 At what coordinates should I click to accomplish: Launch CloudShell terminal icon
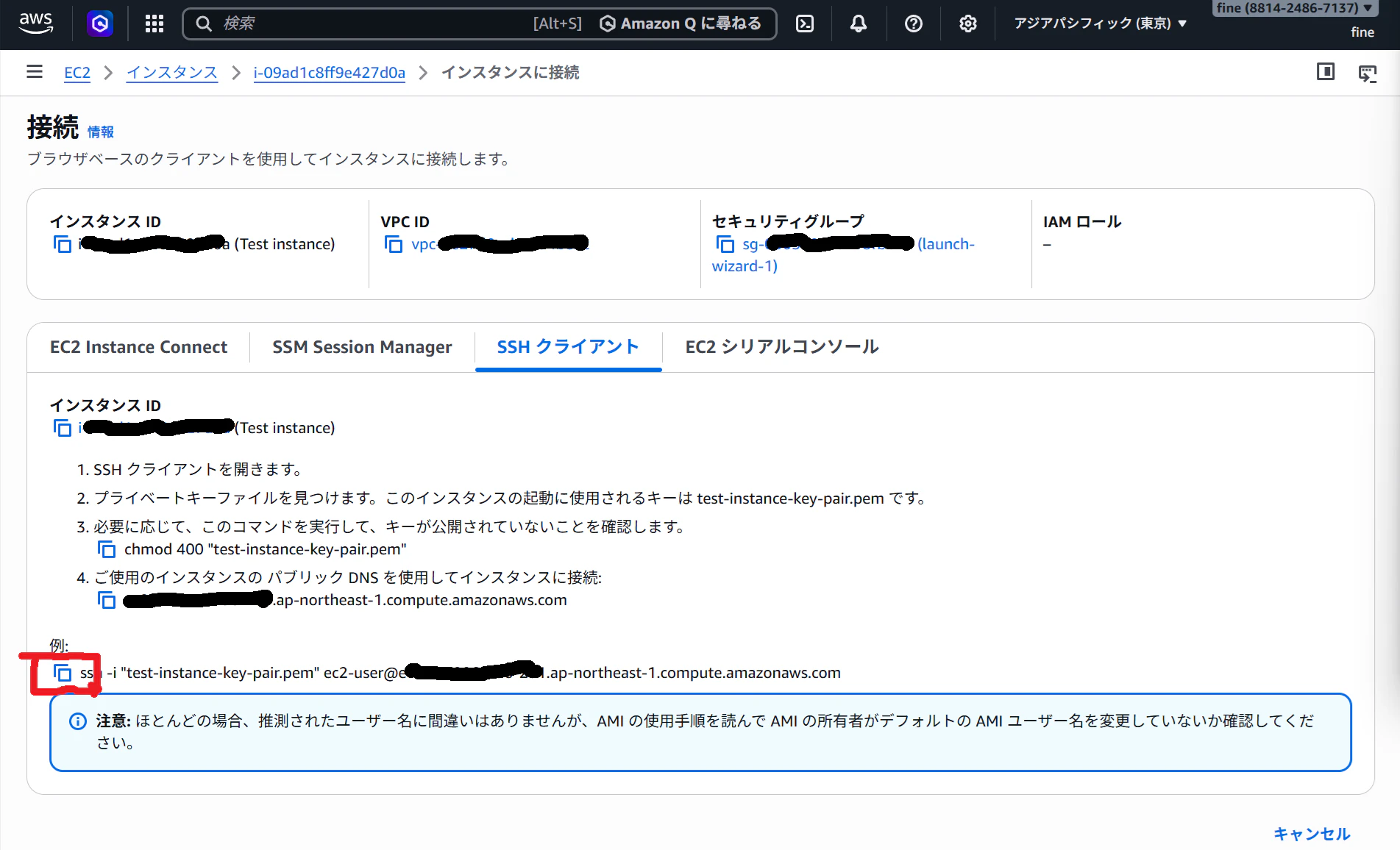[805, 24]
